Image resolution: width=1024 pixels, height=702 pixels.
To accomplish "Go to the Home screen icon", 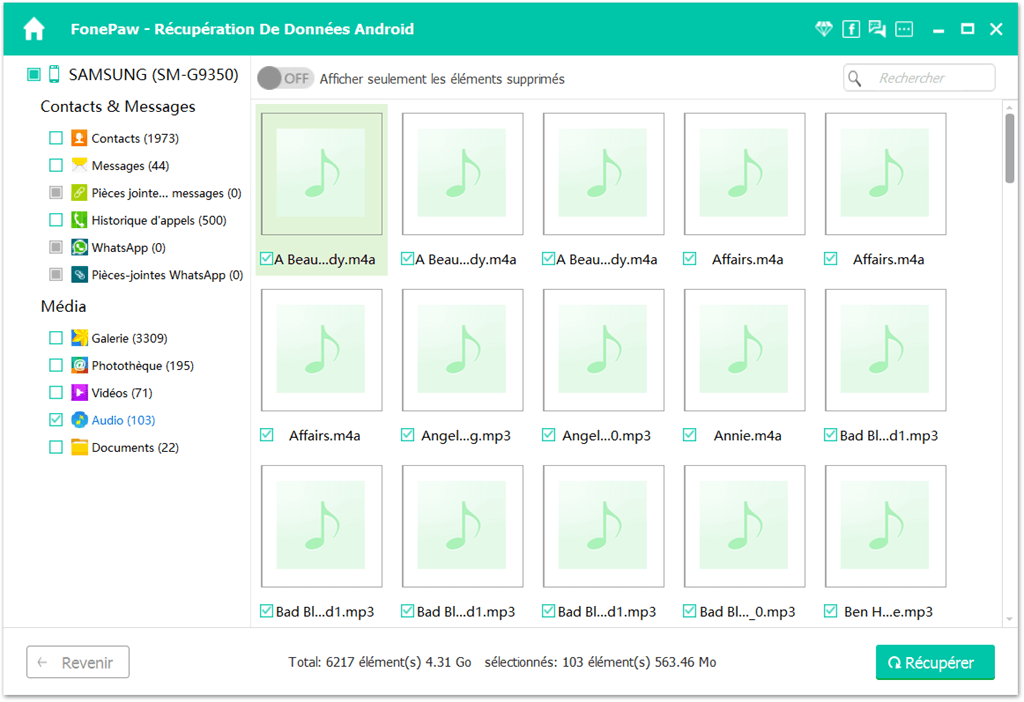I will [x=34, y=29].
